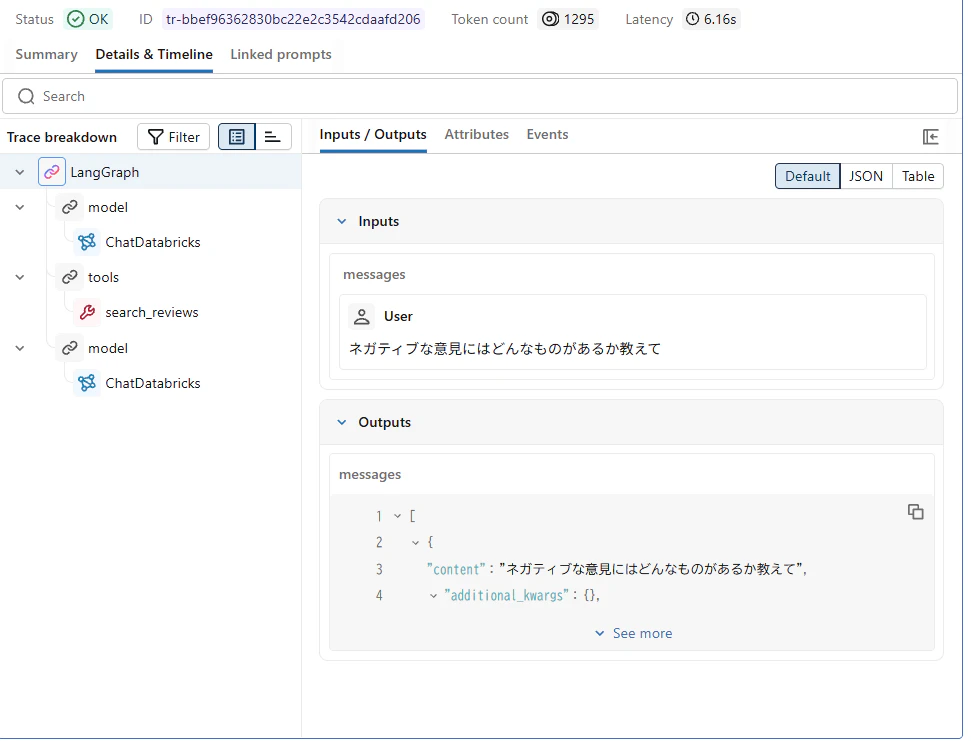
Task: Open the Details & Timeline tab
Action: (x=154, y=54)
